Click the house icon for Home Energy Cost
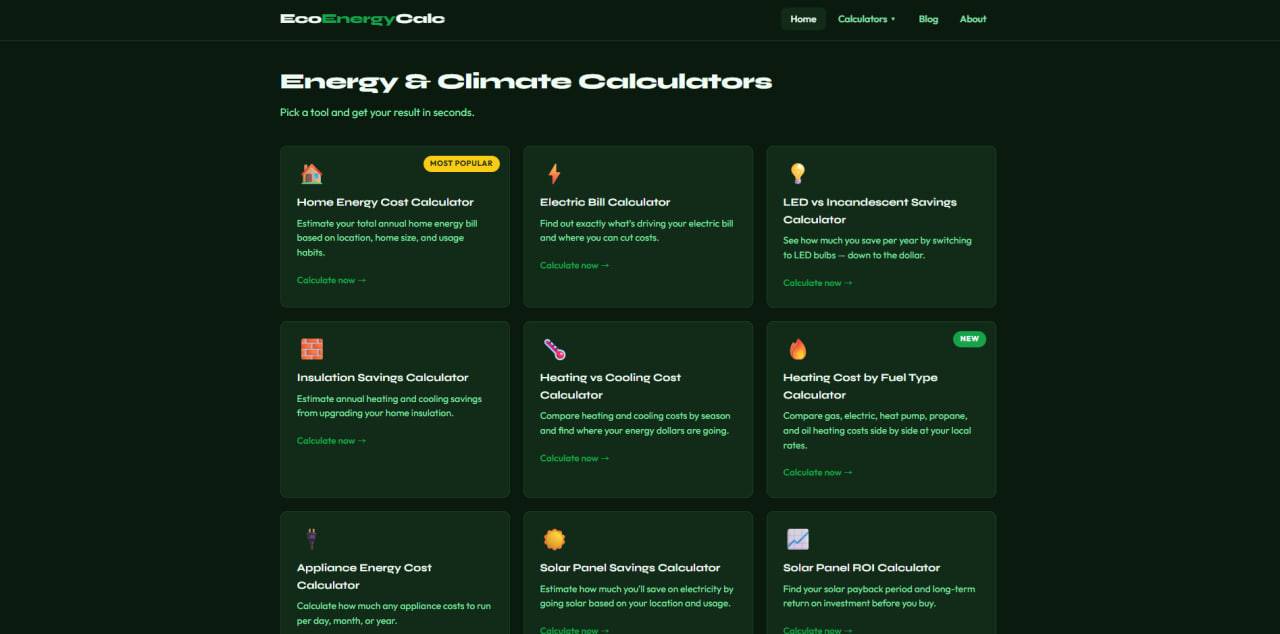The image size is (1280, 634). (x=312, y=174)
